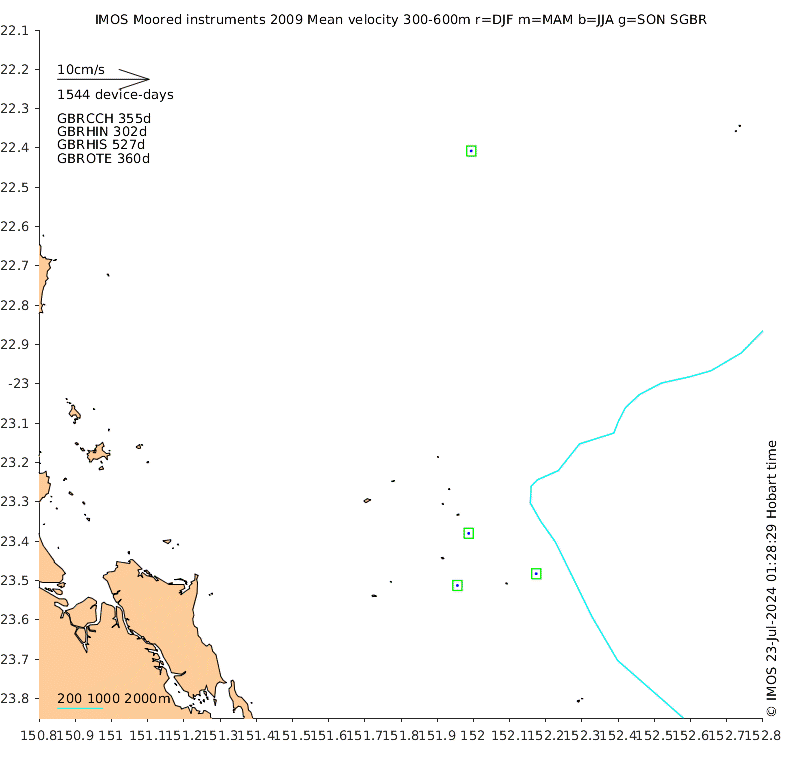Select the 'GBRHIN 302d' mooring entry
The height and width of the screenshot is (760, 787).
pos(102,132)
